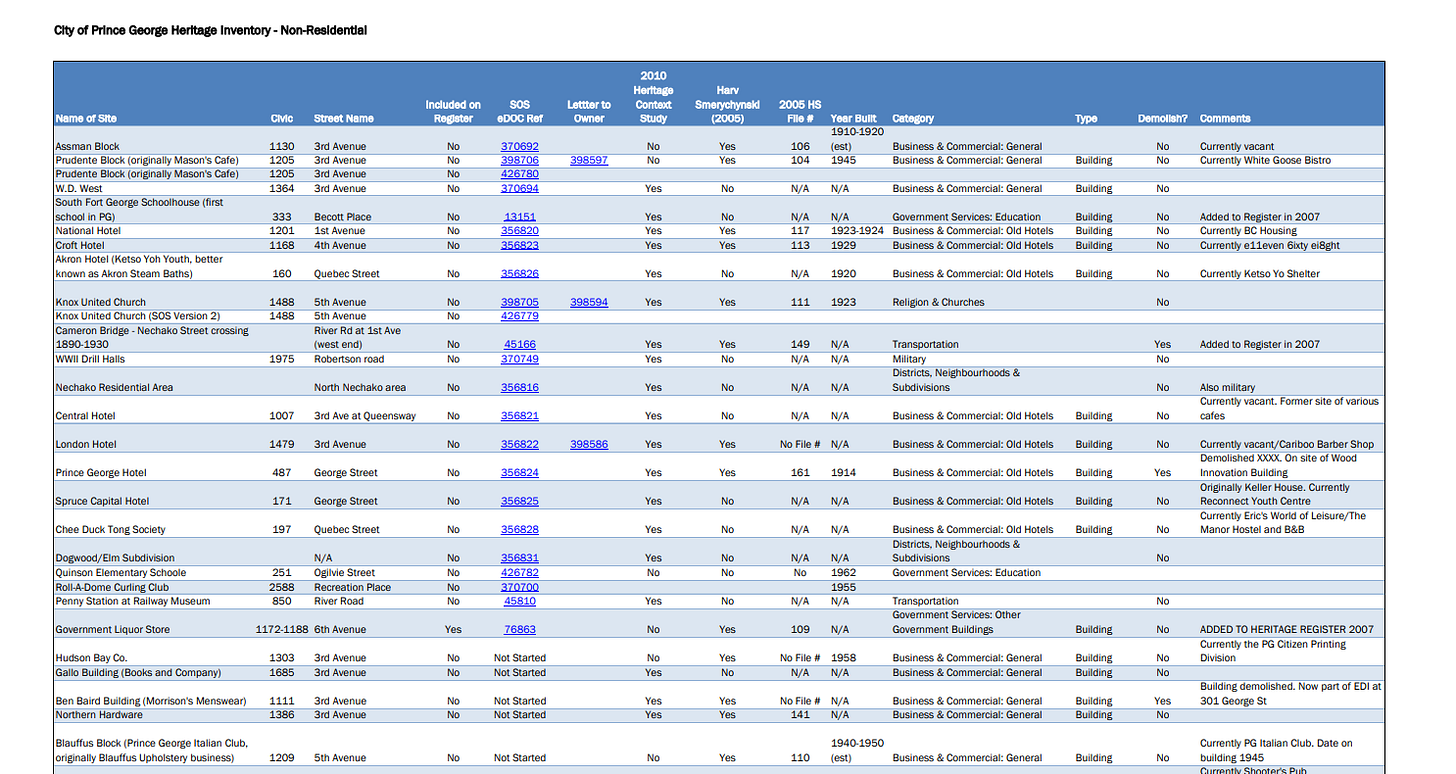The image size is (1456, 774).
Task: Open letter to owner link 398594
Action: (x=589, y=302)
